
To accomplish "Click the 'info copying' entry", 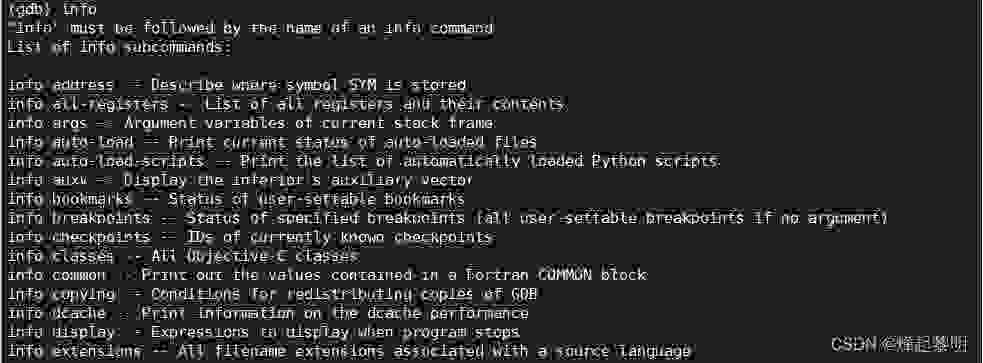I will [x=273, y=294].
